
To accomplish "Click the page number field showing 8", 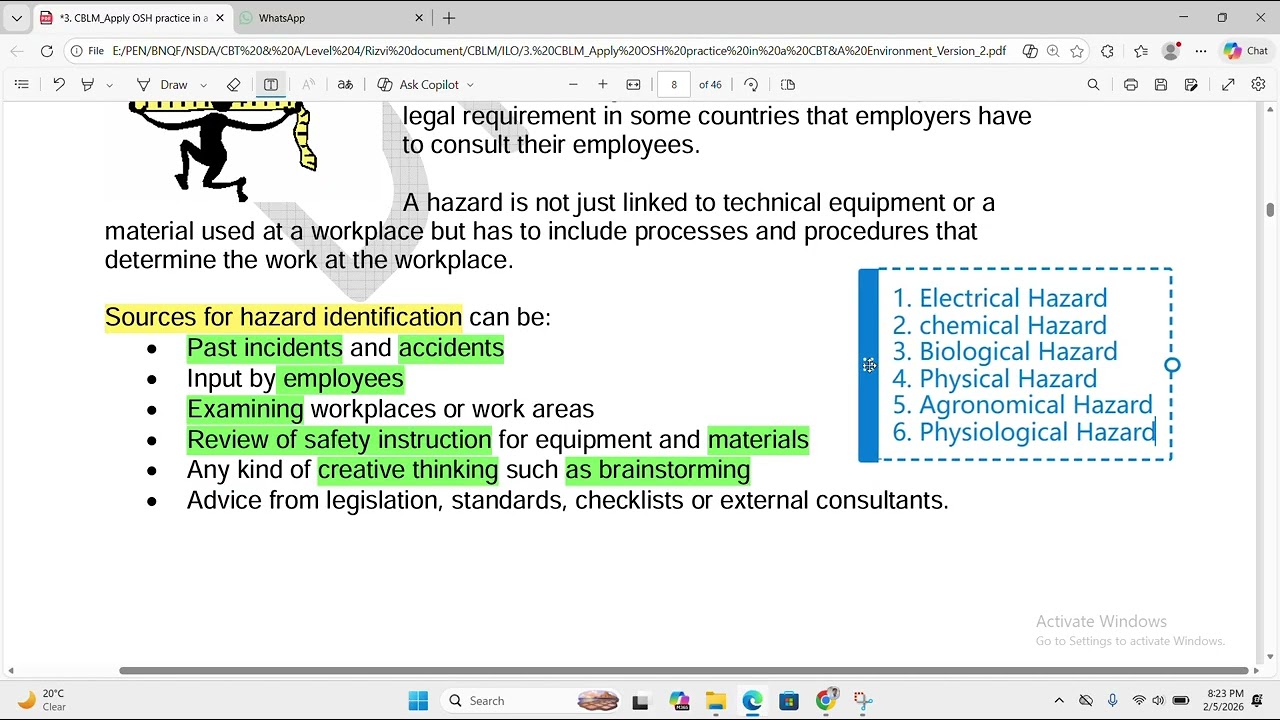I will (674, 85).
